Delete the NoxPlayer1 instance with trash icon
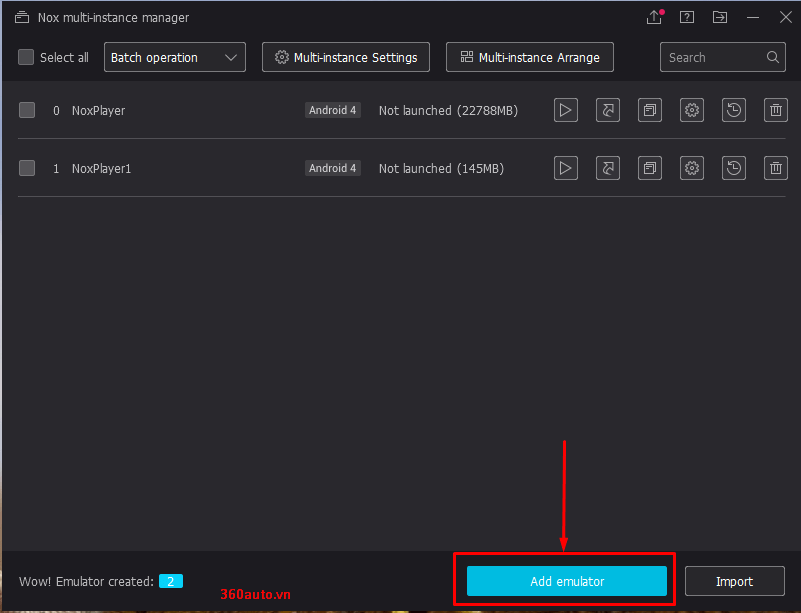 click(775, 168)
